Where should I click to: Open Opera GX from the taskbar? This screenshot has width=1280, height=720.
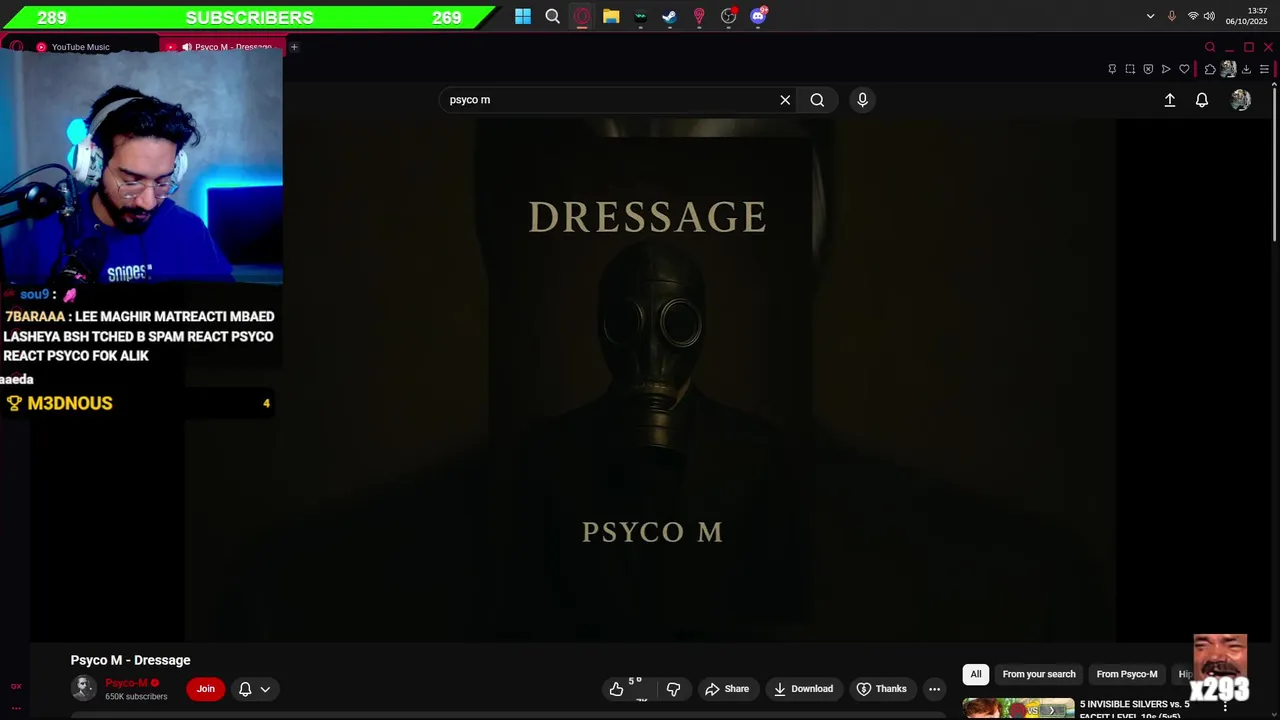[x=582, y=16]
